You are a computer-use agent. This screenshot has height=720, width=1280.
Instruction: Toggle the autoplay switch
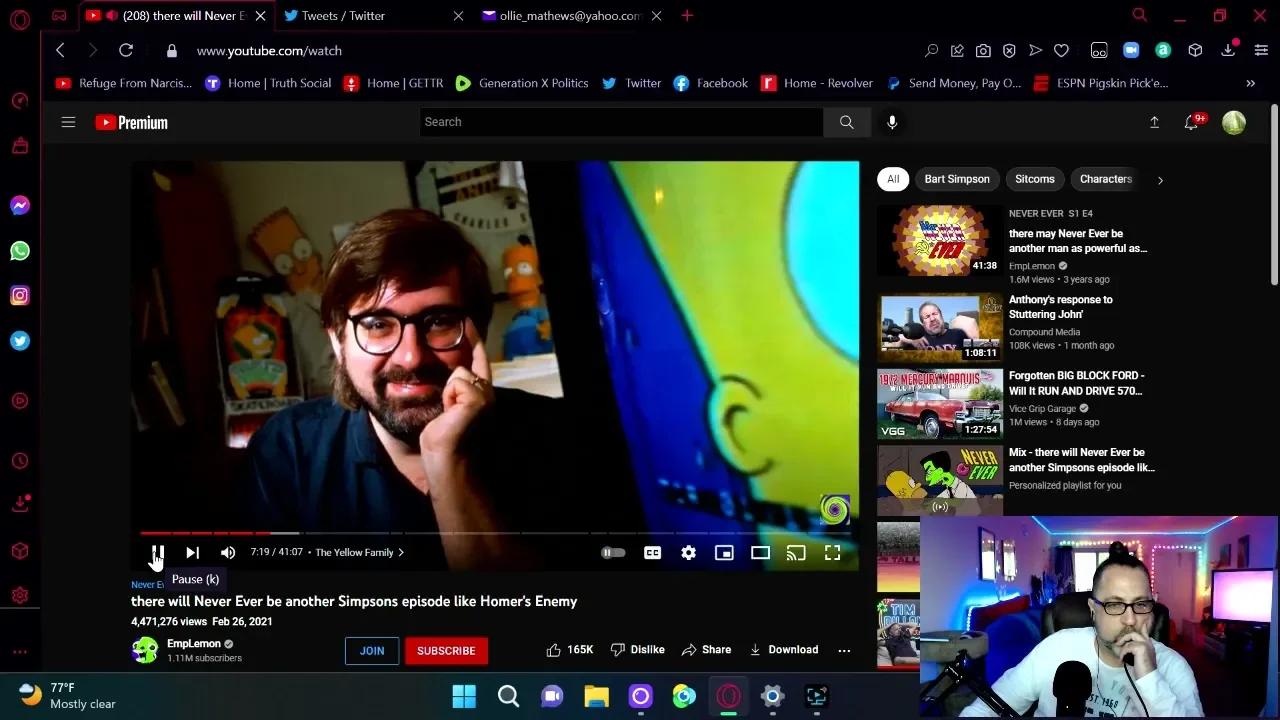click(613, 552)
